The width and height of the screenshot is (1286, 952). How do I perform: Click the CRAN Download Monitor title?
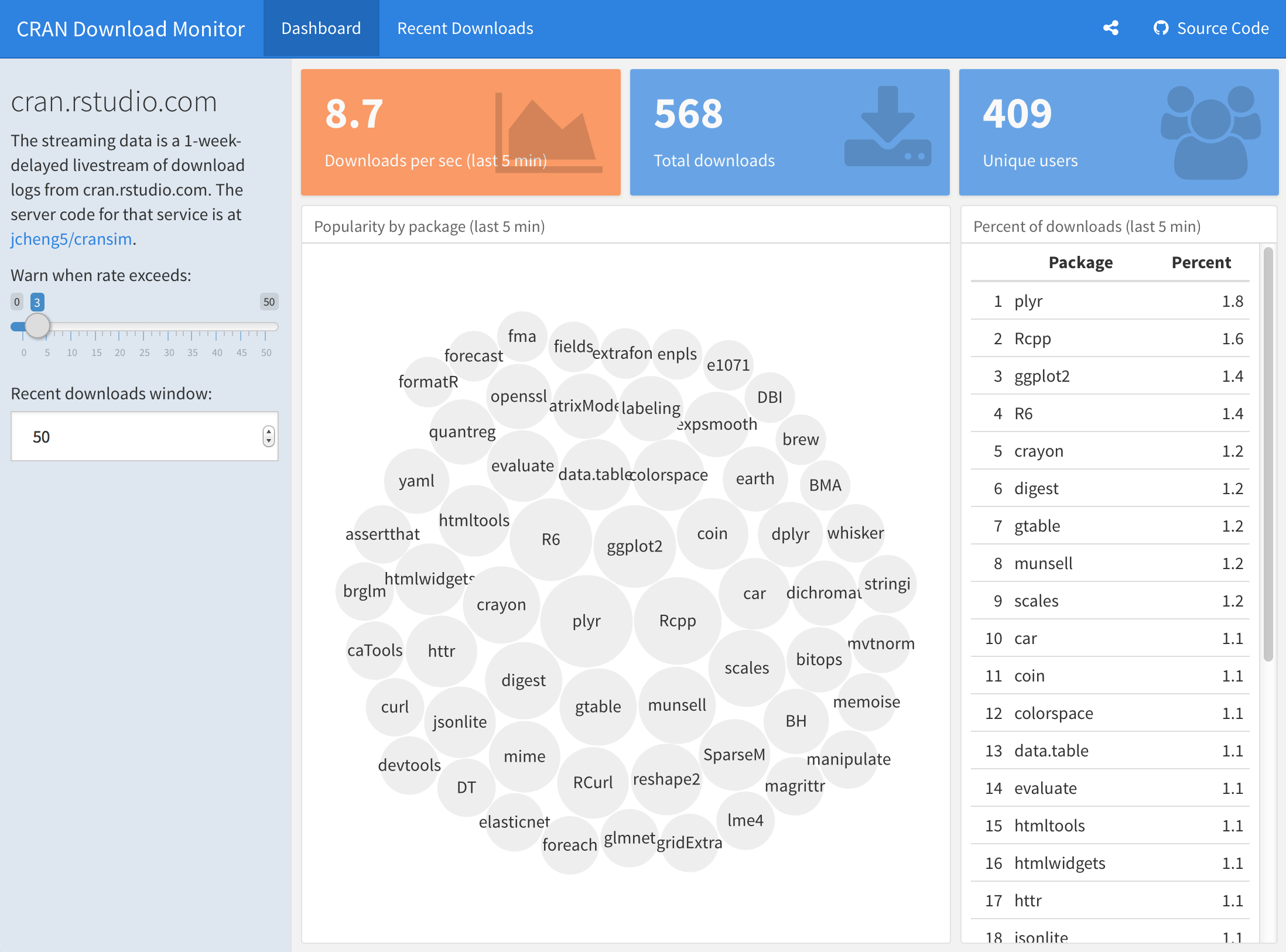point(131,29)
